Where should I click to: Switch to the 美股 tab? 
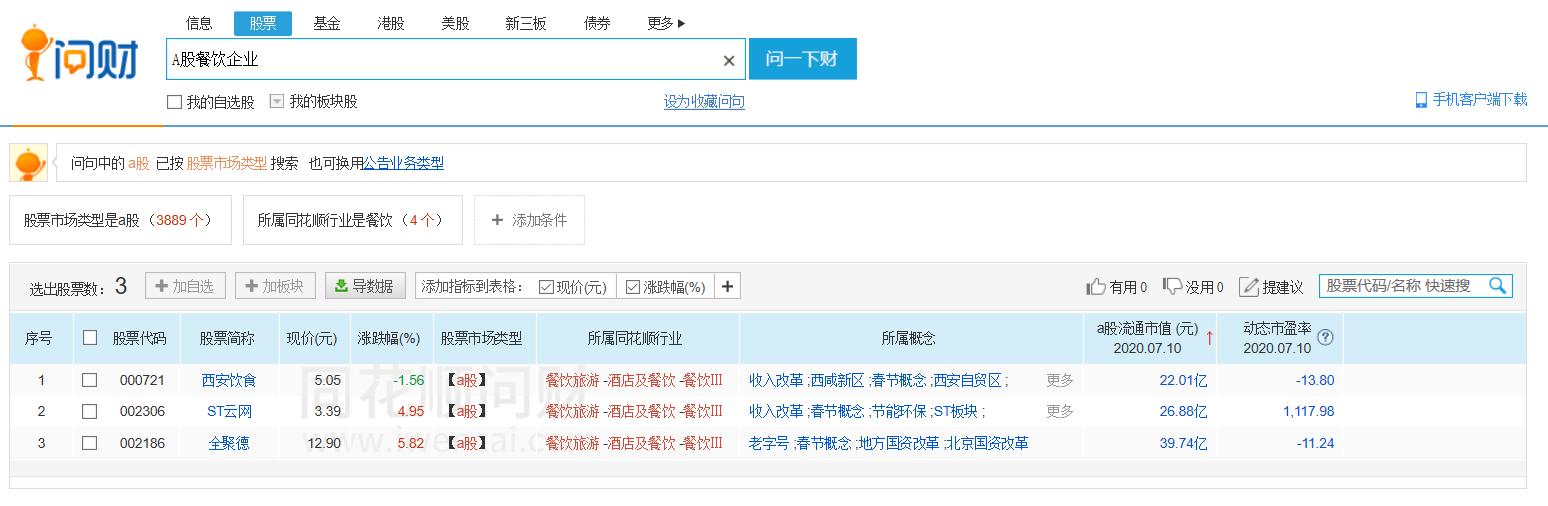click(x=455, y=23)
